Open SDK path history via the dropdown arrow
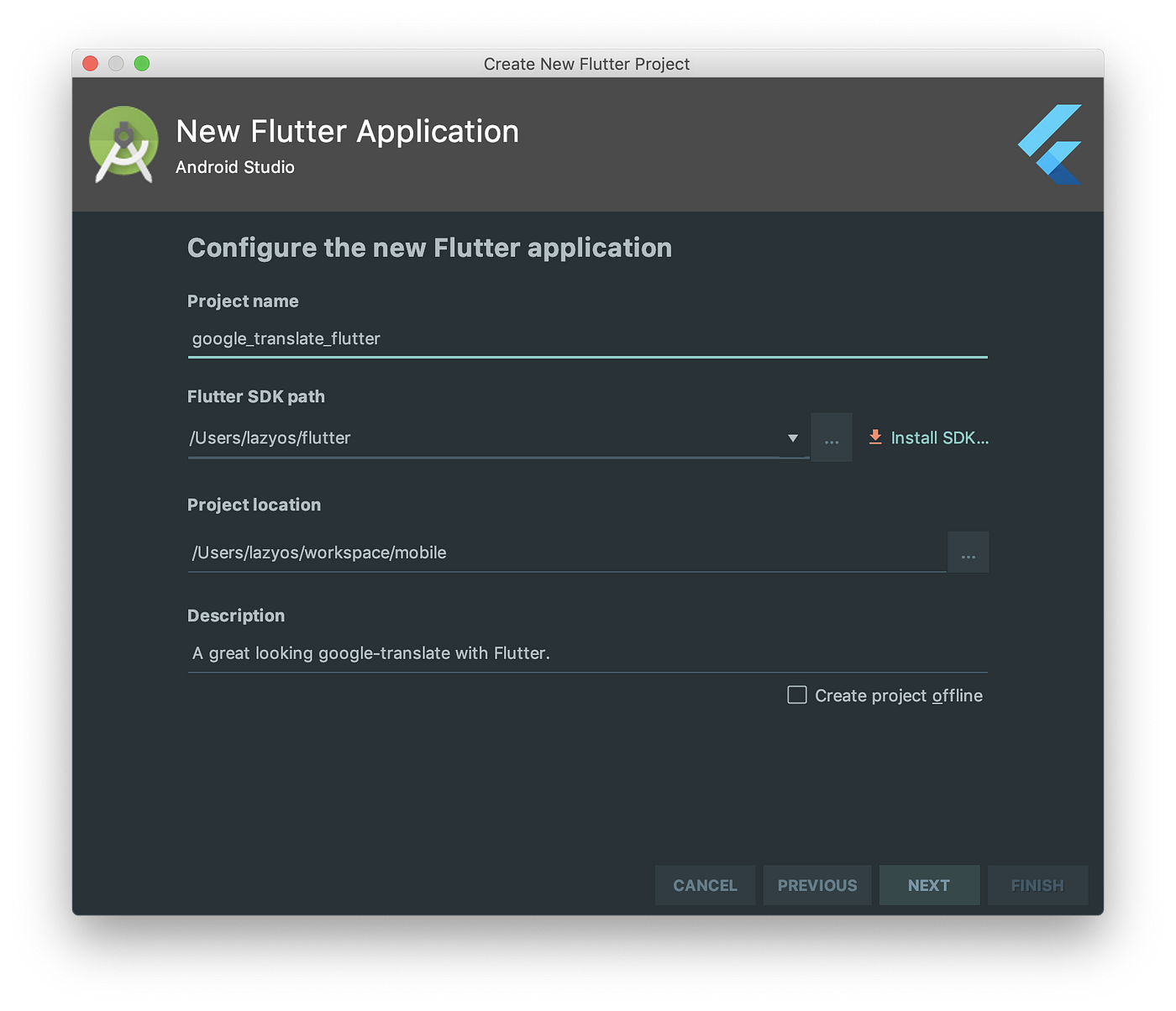Image resolution: width=1176 pixels, height=1011 pixels. click(792, 437)
